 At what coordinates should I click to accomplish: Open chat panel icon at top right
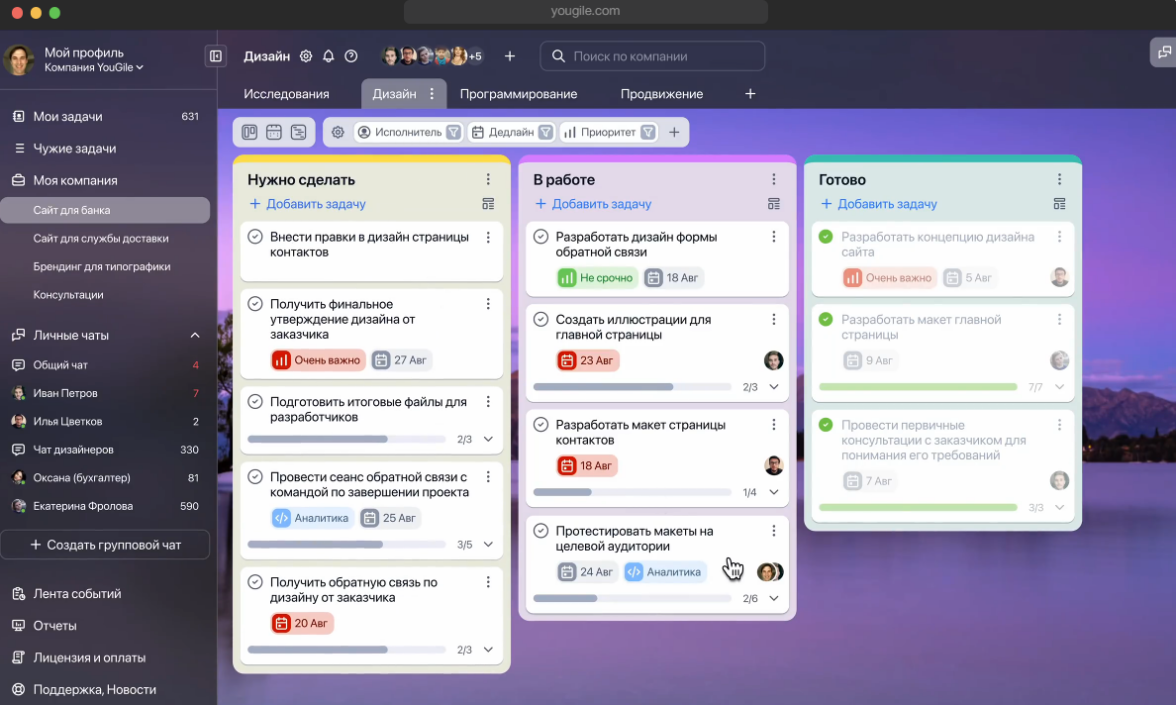[x=1164, y=52]
